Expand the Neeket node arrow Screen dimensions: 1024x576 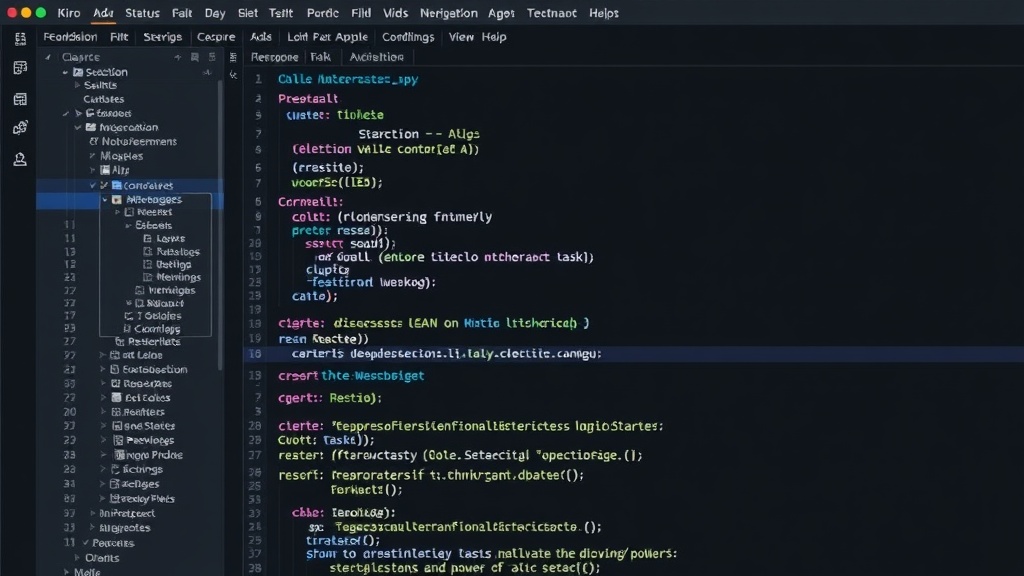click(118, 212)
